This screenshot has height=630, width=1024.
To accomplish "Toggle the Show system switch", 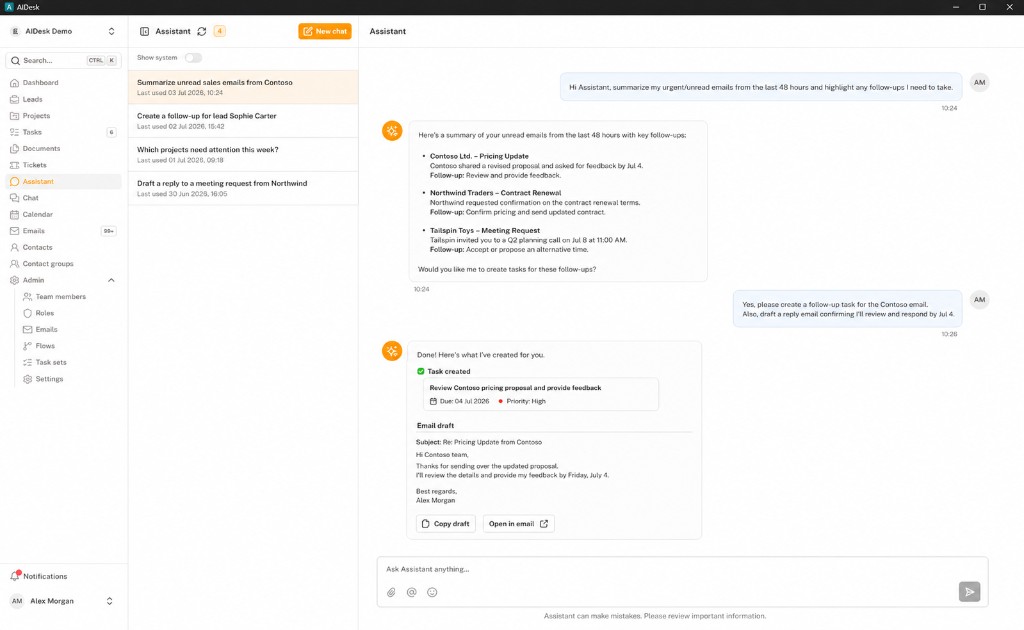I will [193, 57].
